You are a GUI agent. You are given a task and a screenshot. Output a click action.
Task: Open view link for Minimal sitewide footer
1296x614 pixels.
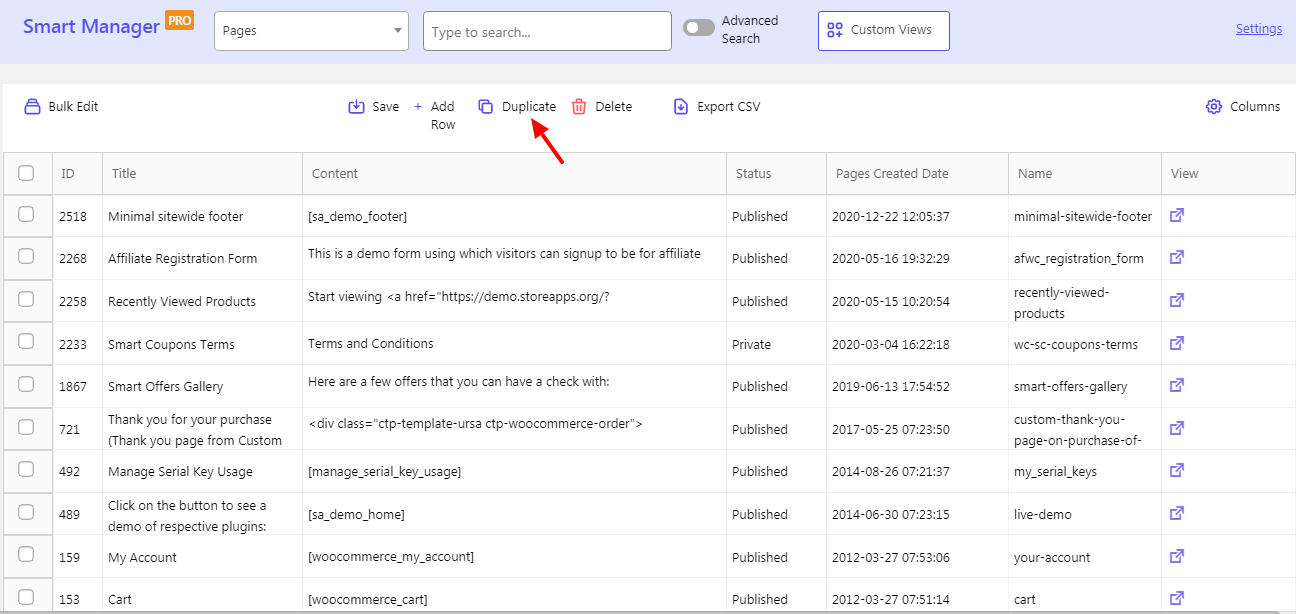click(x=1177, y=215)
